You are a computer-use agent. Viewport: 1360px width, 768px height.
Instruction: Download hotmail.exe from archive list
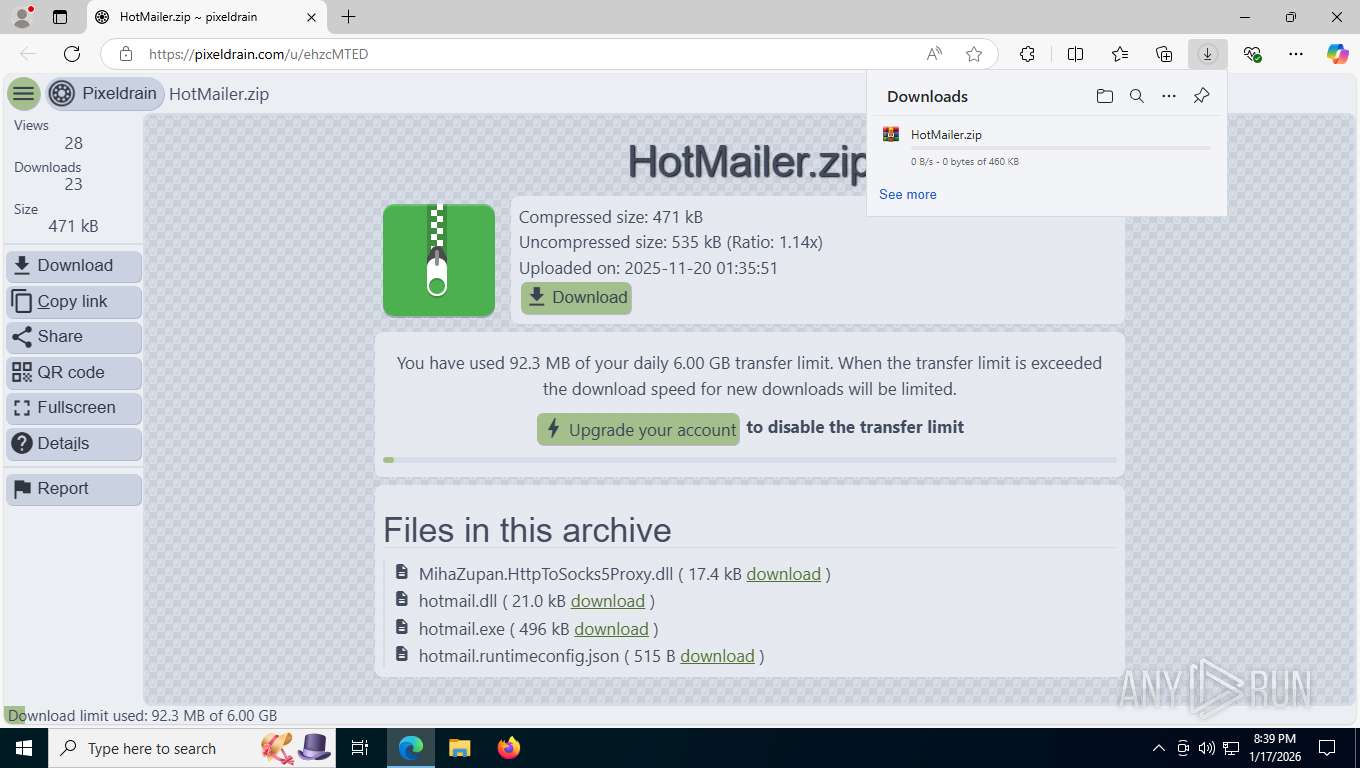coord(611,629)
